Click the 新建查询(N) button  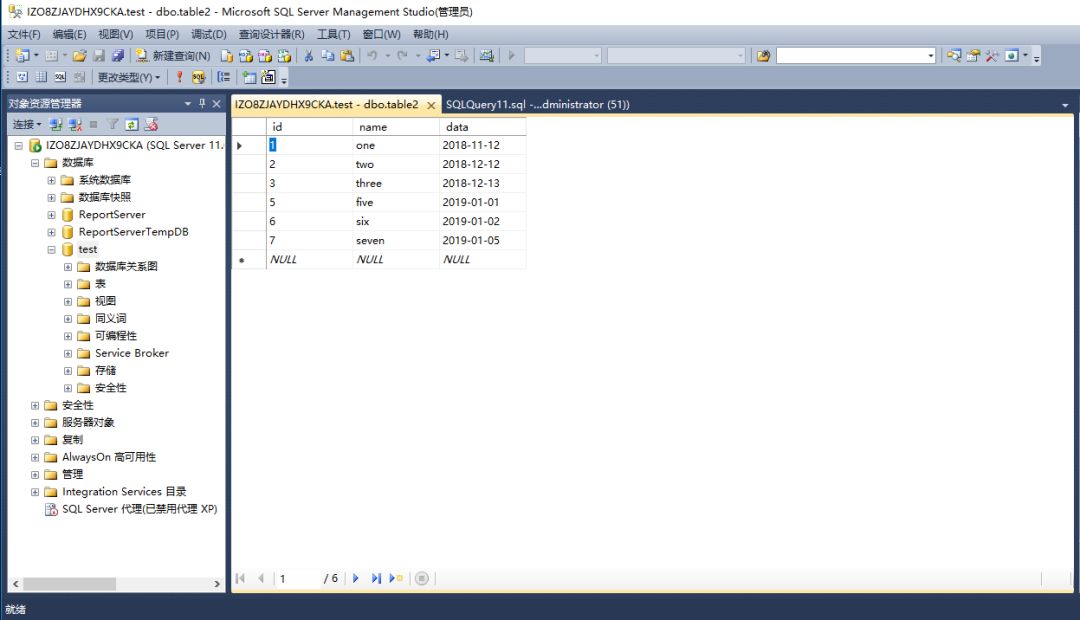point(173,56)
